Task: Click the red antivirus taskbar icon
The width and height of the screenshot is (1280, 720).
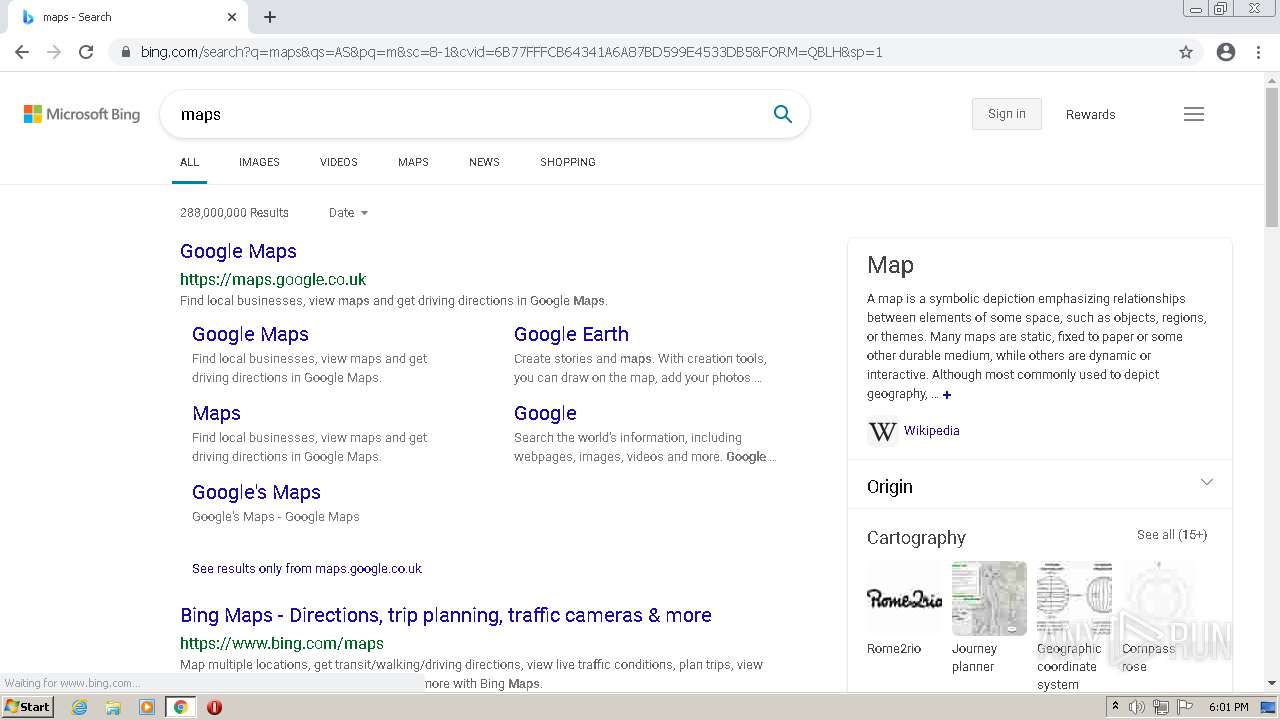Action: 214,707
